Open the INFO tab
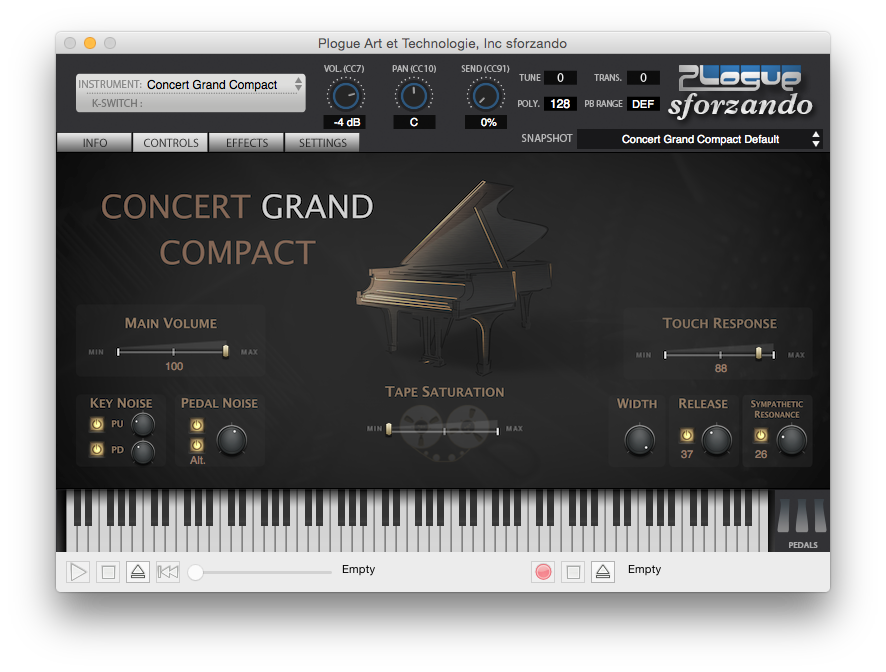Image resolution: width=886 pixels, height=672 pixels. [94, 143]
